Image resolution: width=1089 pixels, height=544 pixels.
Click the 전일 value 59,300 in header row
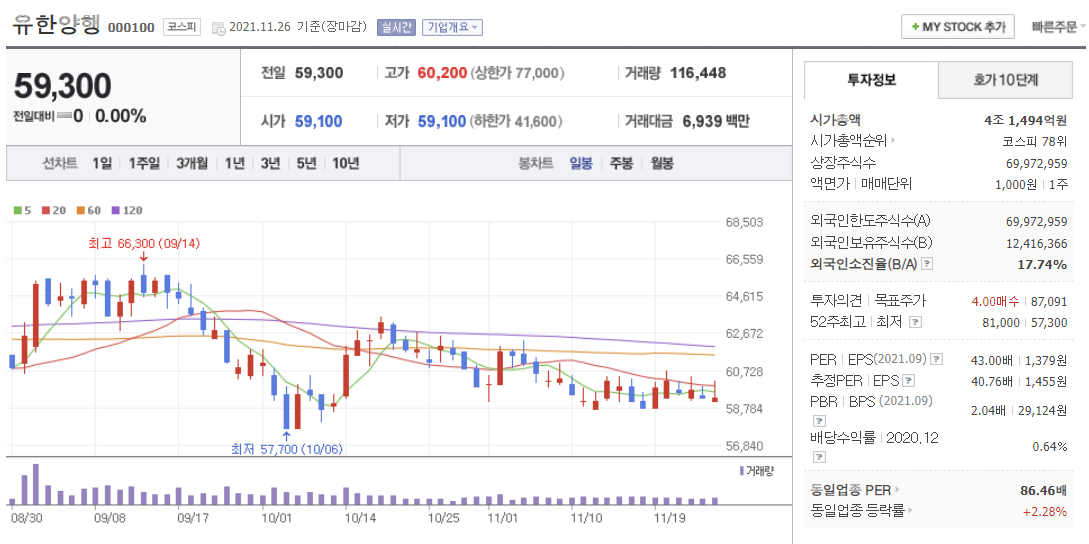[x=319, y=73]
